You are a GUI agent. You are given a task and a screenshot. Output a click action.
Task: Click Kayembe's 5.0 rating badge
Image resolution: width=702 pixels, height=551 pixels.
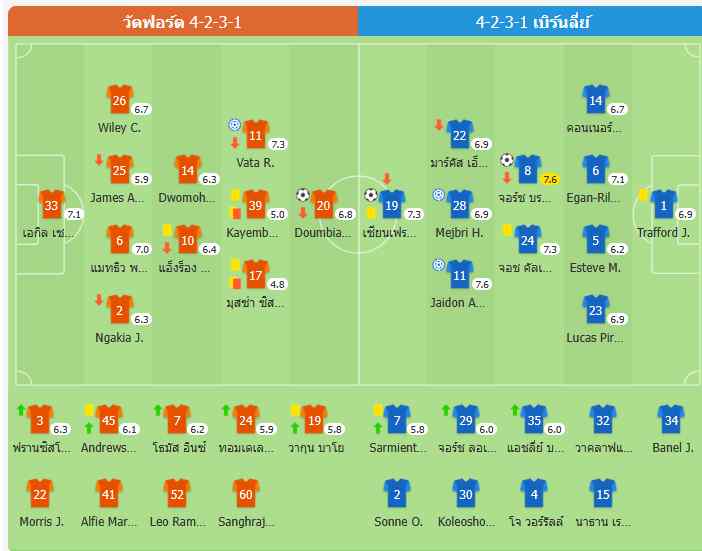pos(277,214)
